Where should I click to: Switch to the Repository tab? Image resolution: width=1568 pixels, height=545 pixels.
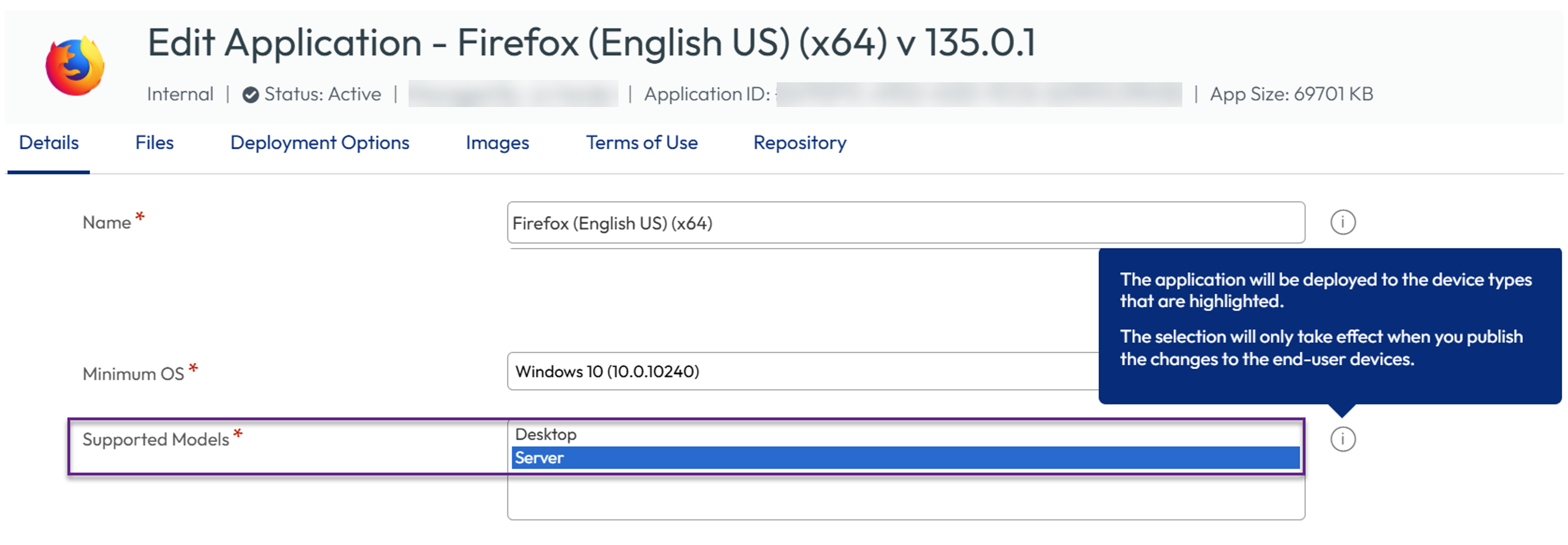[x=800, y=142]
